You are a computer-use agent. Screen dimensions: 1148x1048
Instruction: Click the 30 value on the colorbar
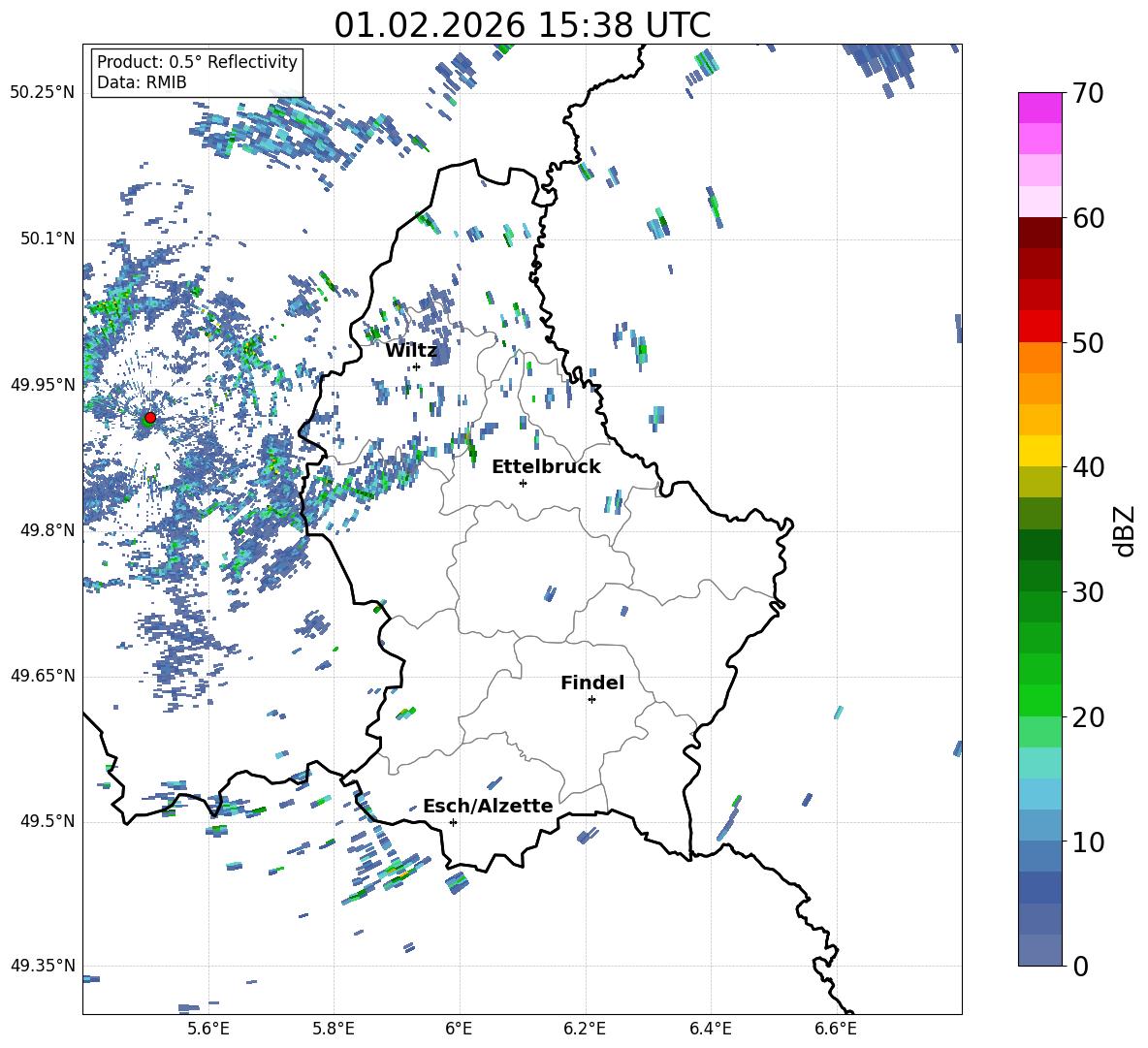click(x=1088, y=592)
